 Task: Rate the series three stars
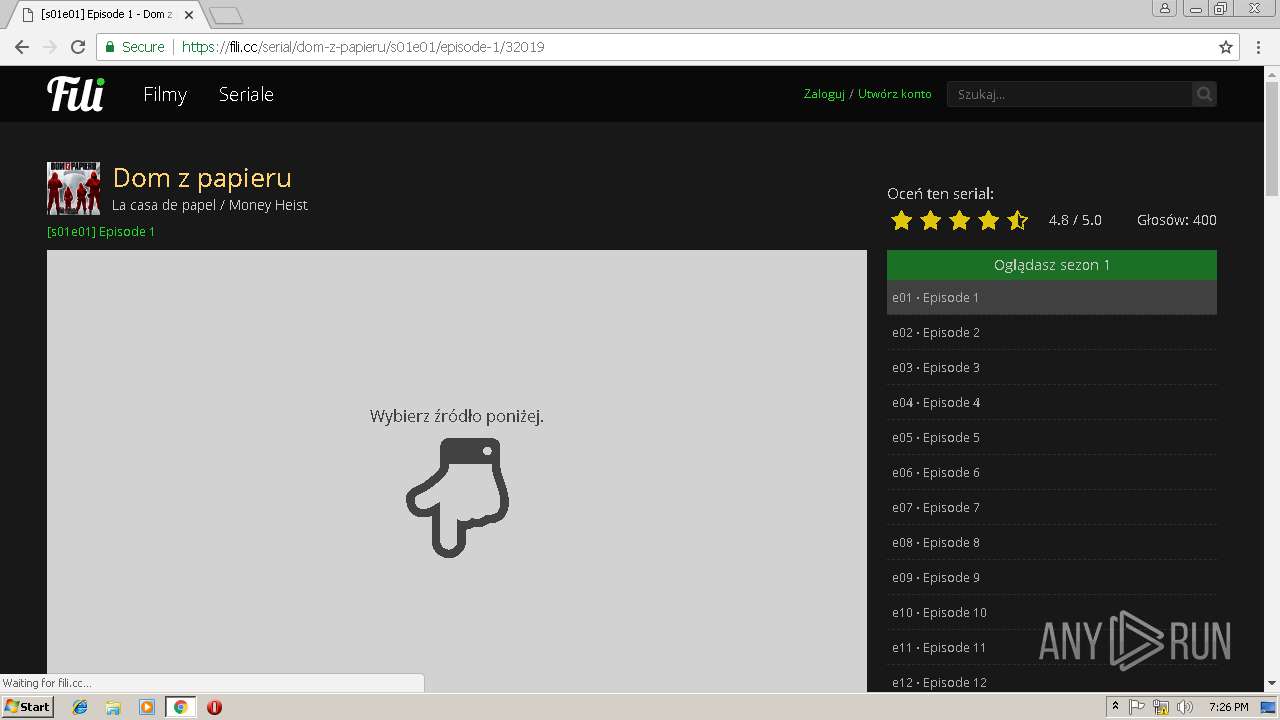[x=960, y=220]
